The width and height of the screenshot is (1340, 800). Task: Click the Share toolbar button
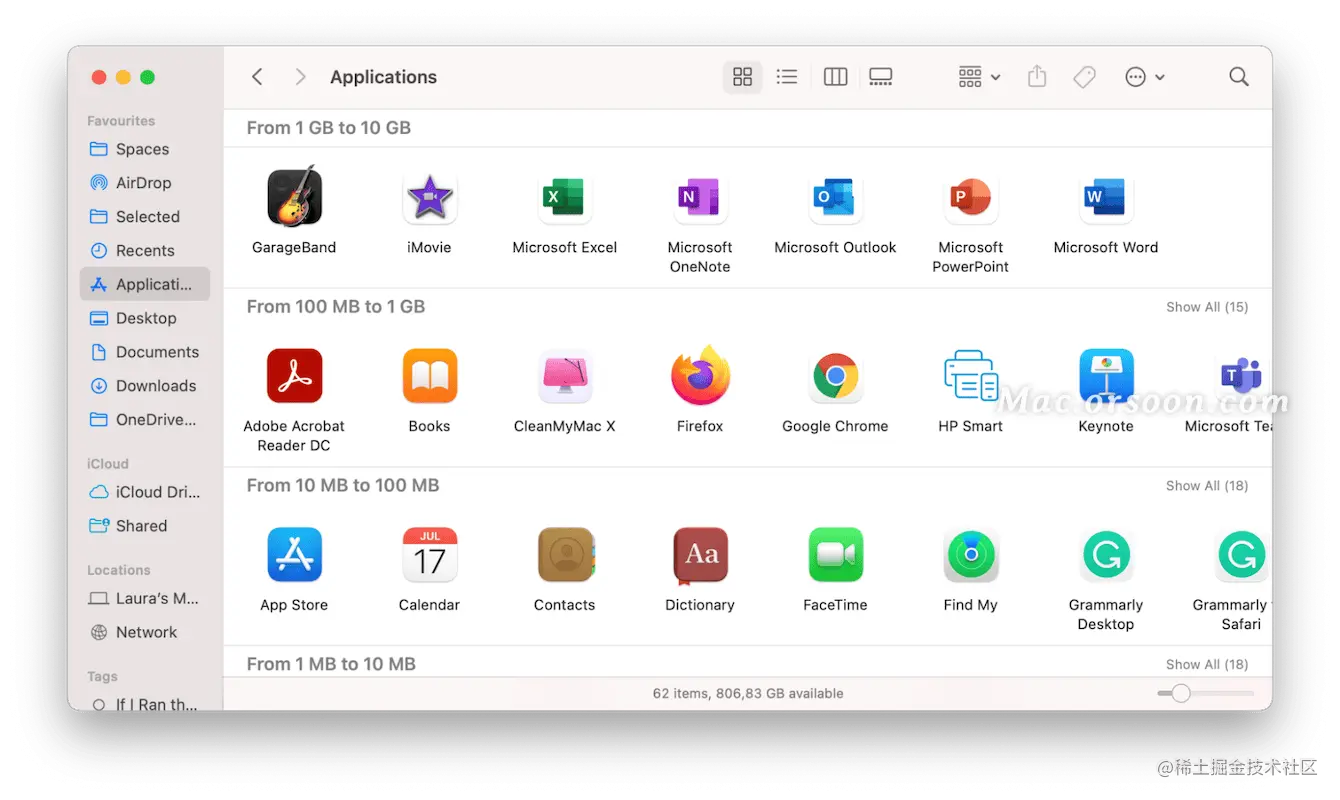pos(1037,77)
